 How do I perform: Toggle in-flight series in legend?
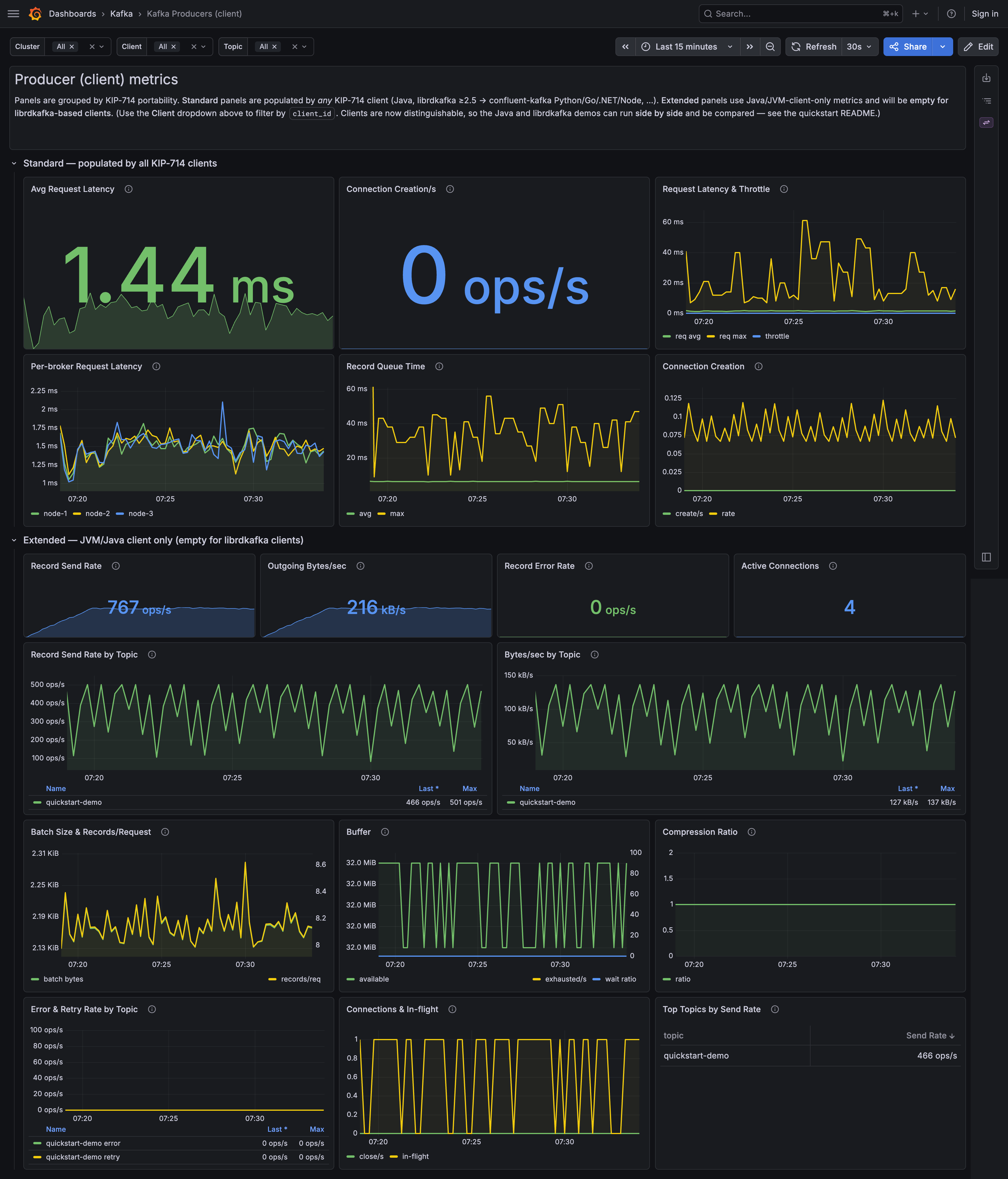pos(415,1157)
